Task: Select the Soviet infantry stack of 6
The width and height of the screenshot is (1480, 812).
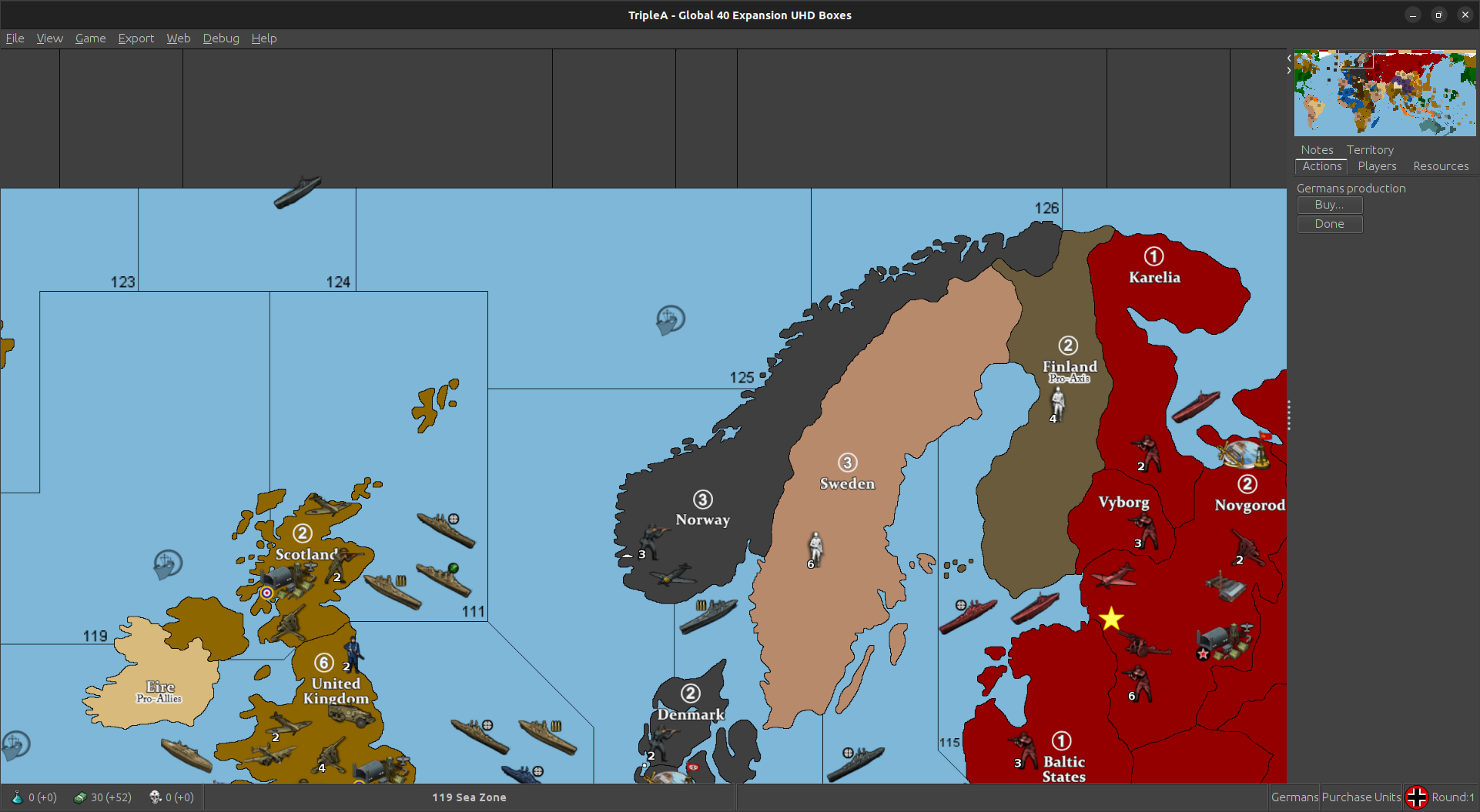Action: 1137,683
